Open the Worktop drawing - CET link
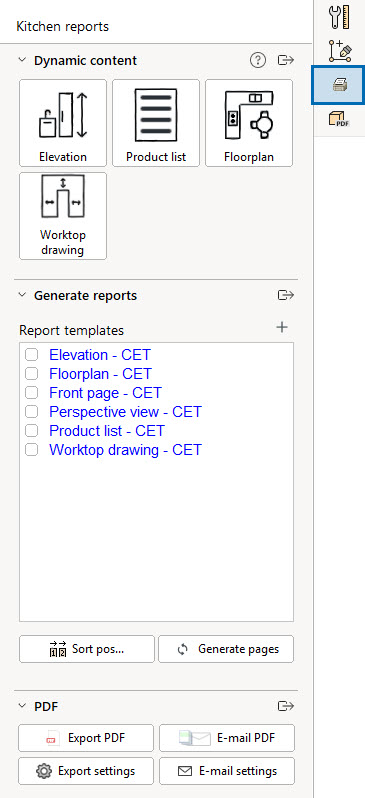This screenshot has width=365, height=798. 125,450
